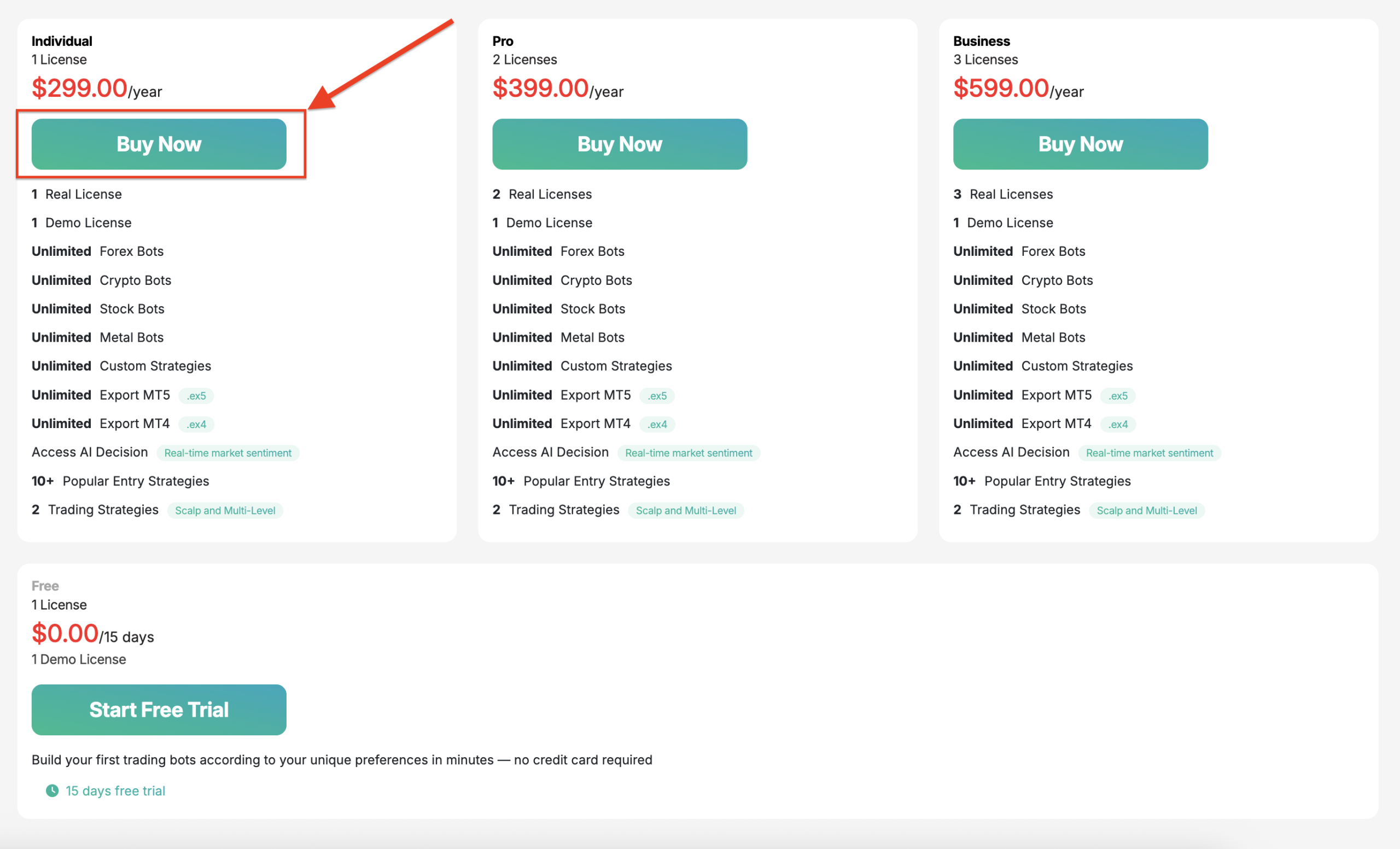Click the .ex5 badge in Individual plan
Image resolution: width=1400 pixels, height=849 pixels.
point(196,396)
